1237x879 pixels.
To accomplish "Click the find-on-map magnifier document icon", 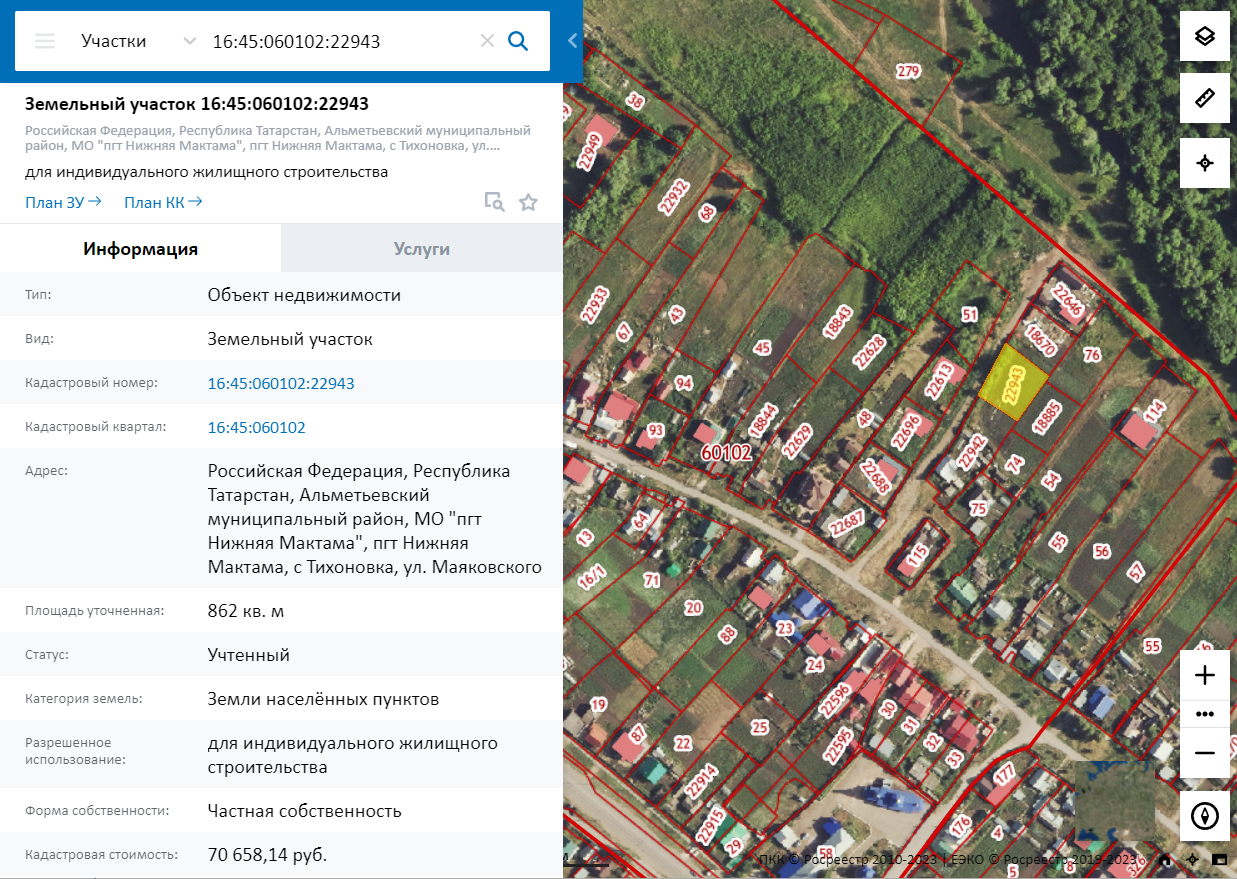I will pyautogui.click(x=494, y=202).
